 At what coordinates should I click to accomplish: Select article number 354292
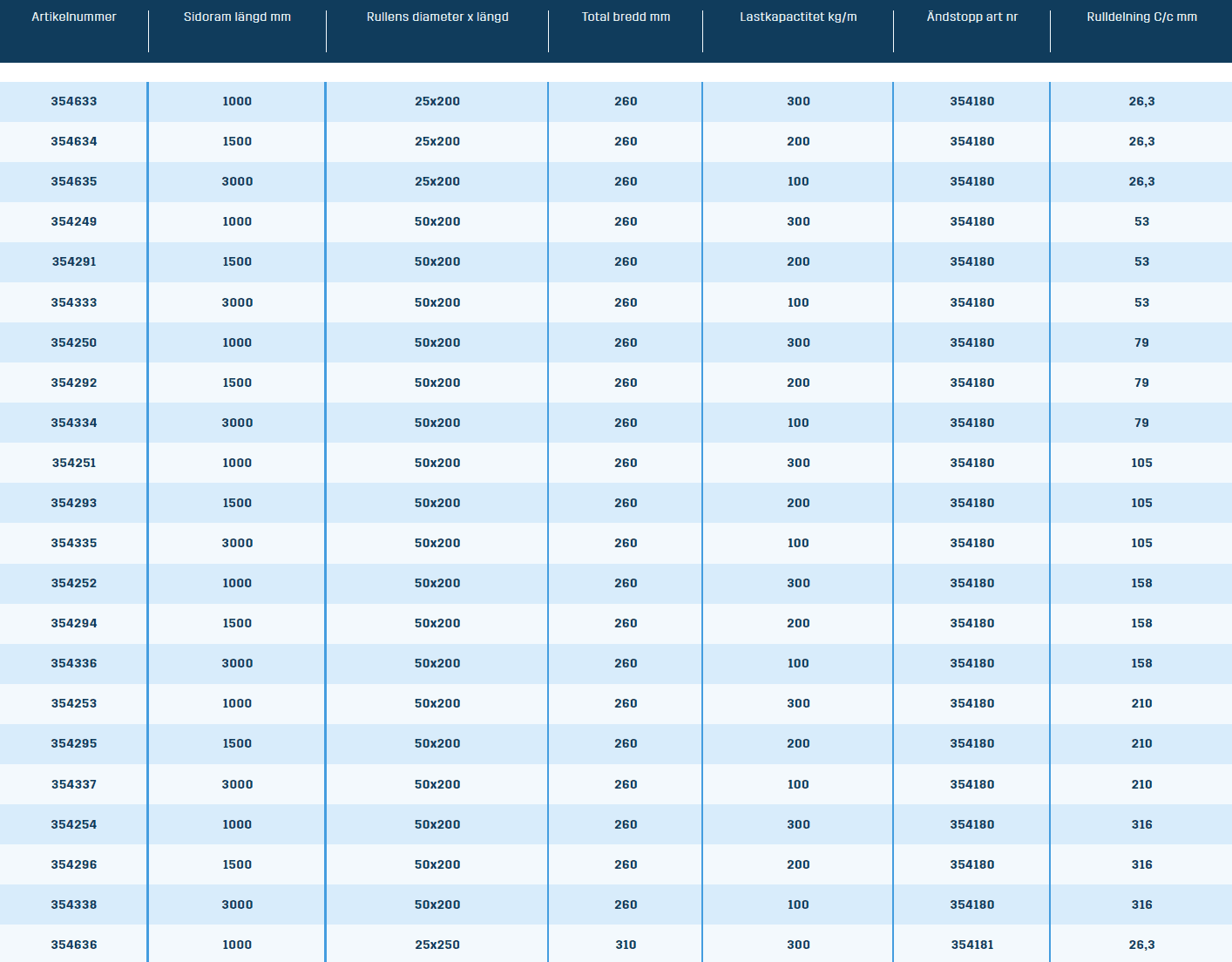(74, 383)
